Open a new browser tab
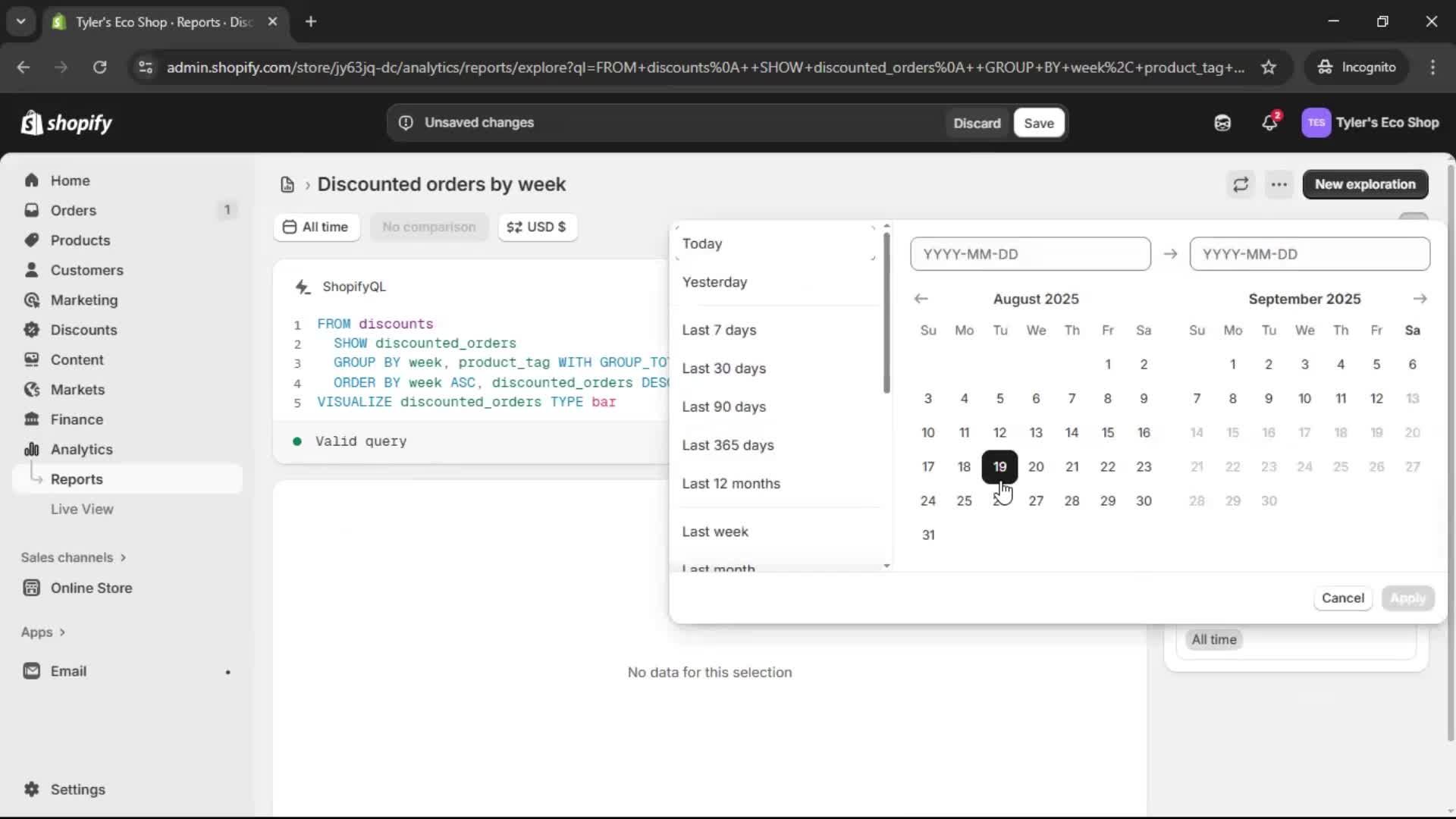 pos(310,21)
